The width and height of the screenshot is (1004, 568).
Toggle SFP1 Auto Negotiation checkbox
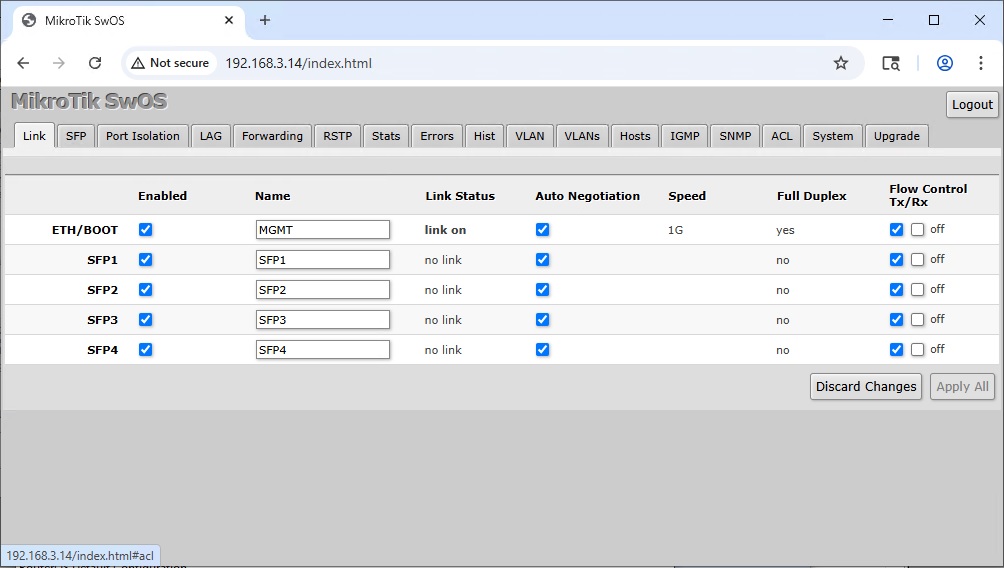point(542,259)
